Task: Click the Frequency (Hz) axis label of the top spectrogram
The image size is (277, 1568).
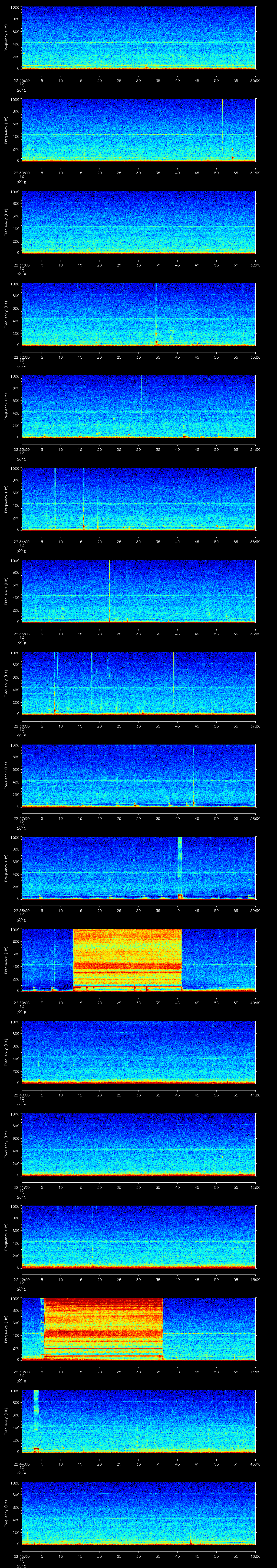Action: pos(6,38)
